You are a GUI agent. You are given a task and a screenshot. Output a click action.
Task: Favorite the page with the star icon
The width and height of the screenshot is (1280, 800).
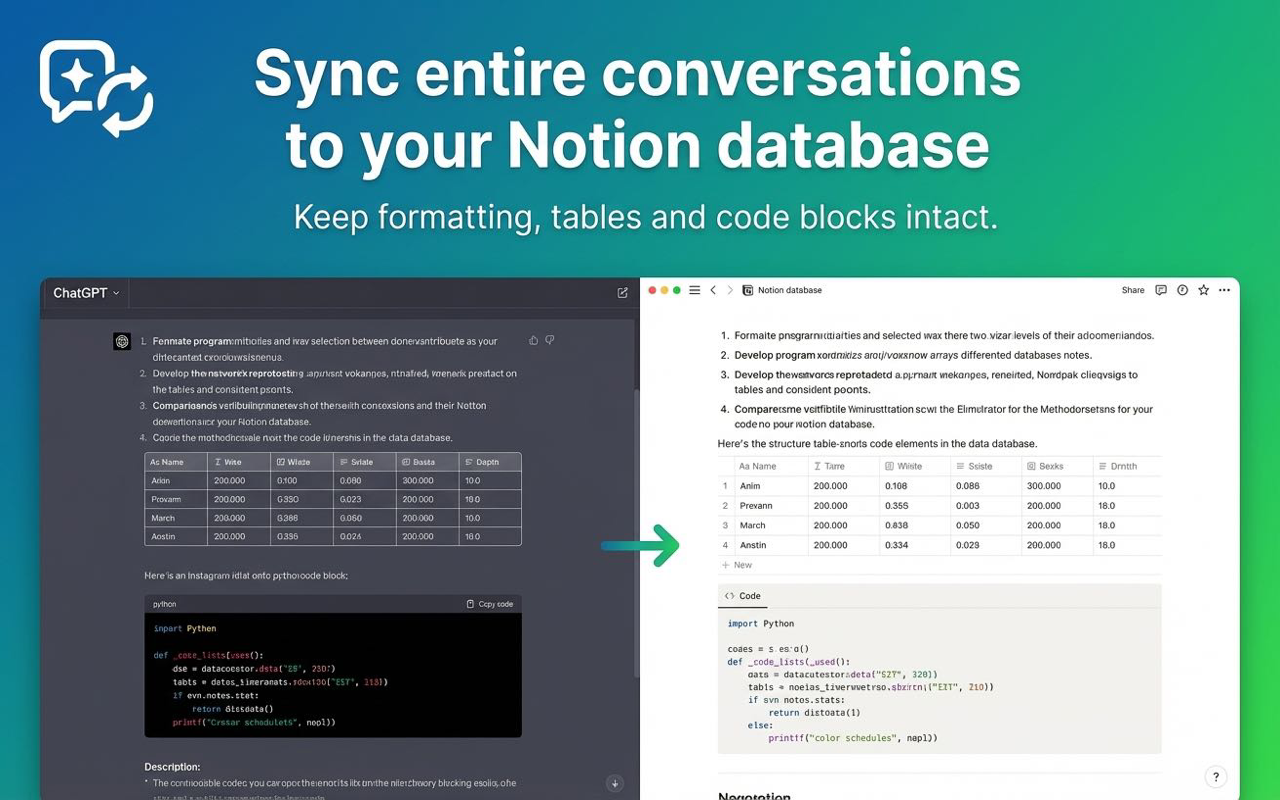tap(1204, 290)
